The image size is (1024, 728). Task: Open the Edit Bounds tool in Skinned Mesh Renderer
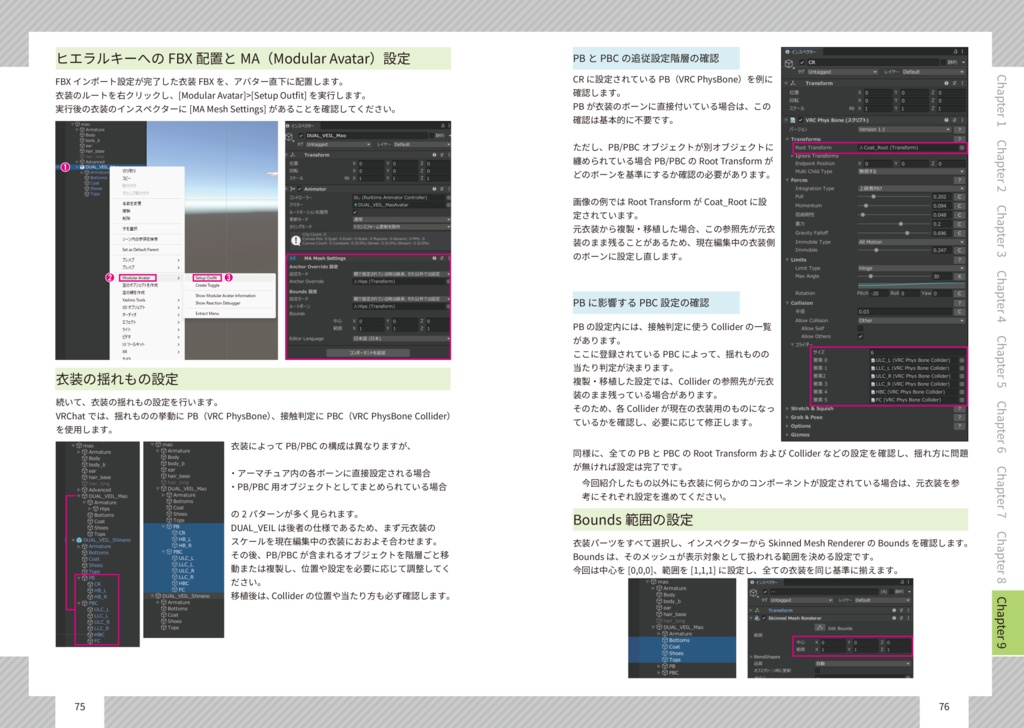click(x=820, y=627)
